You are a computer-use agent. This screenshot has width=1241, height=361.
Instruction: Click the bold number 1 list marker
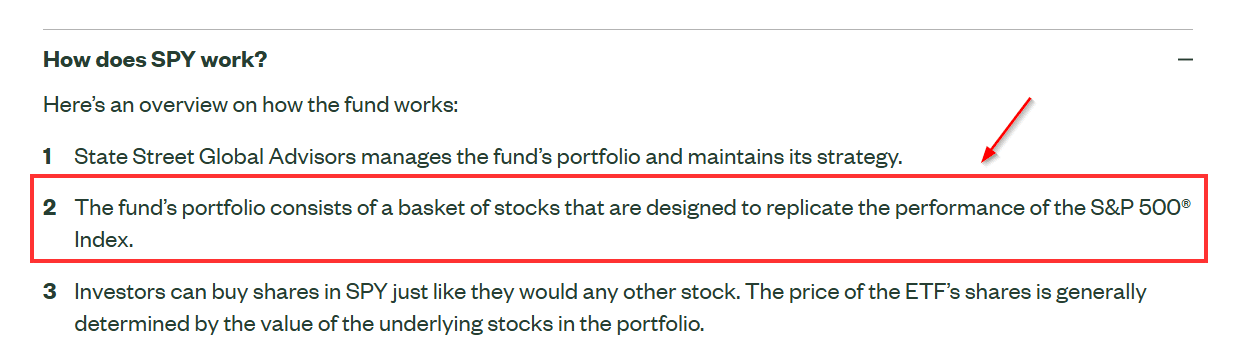[47, 156]
